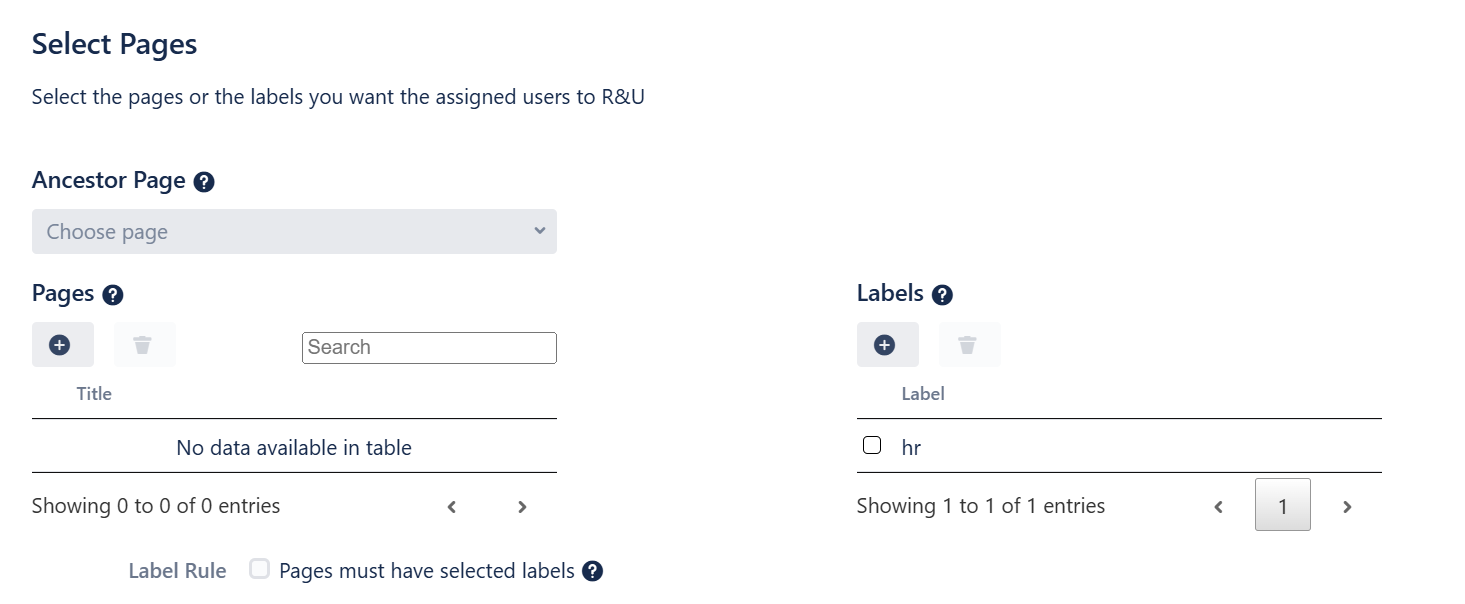The image size is (1465, 604).
Task: Click help icon for the Label Rule
Action: (593, 571)
